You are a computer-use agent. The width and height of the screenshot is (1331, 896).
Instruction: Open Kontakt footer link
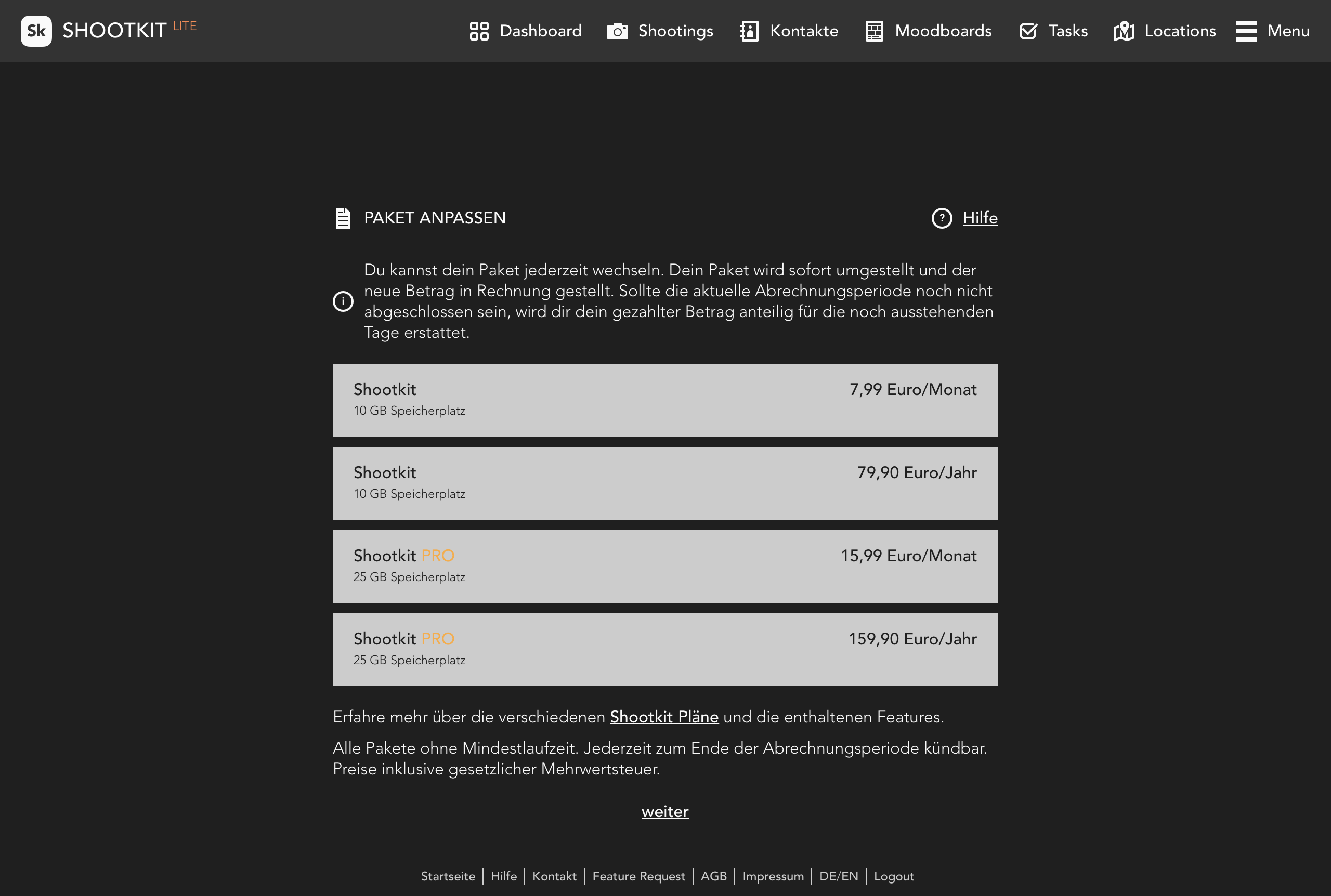(554, 876)
